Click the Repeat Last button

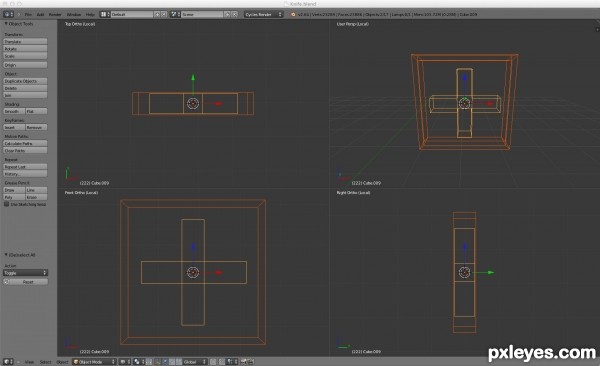click(25, 167)
